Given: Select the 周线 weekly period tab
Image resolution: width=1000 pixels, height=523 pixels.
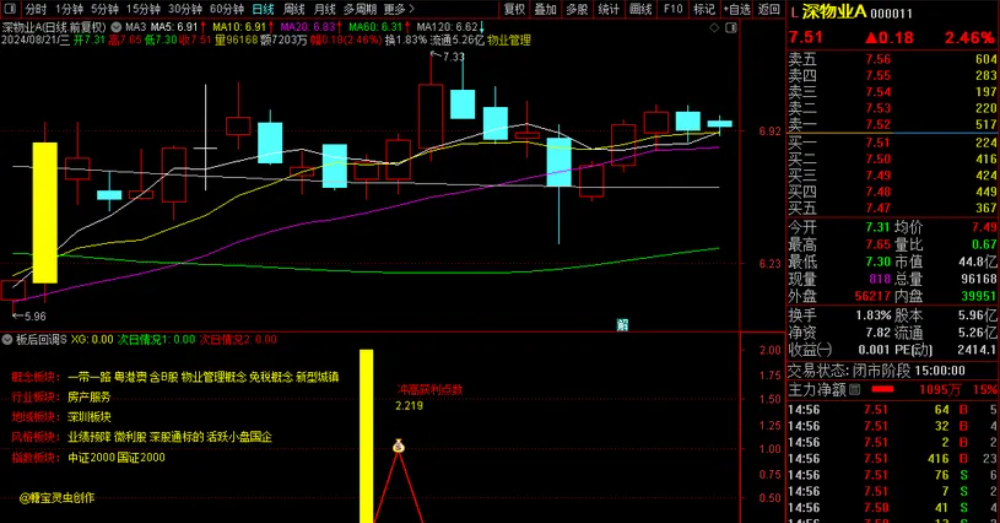Looking at the screenshot, I should 294,9.
